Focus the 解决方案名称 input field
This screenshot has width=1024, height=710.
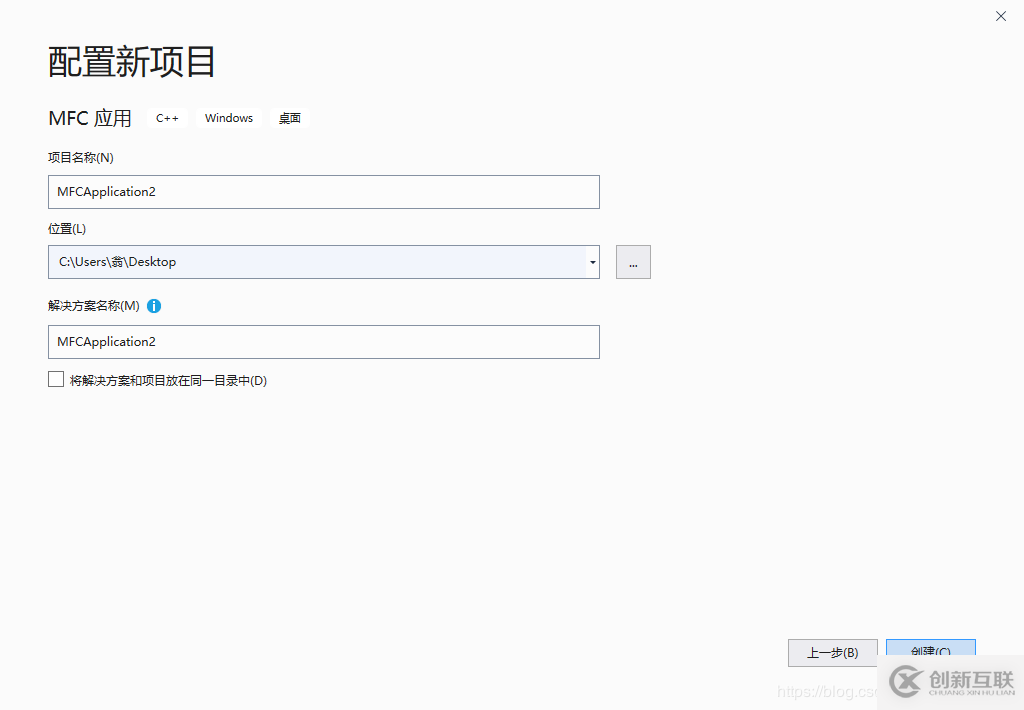tap(323, 342)
